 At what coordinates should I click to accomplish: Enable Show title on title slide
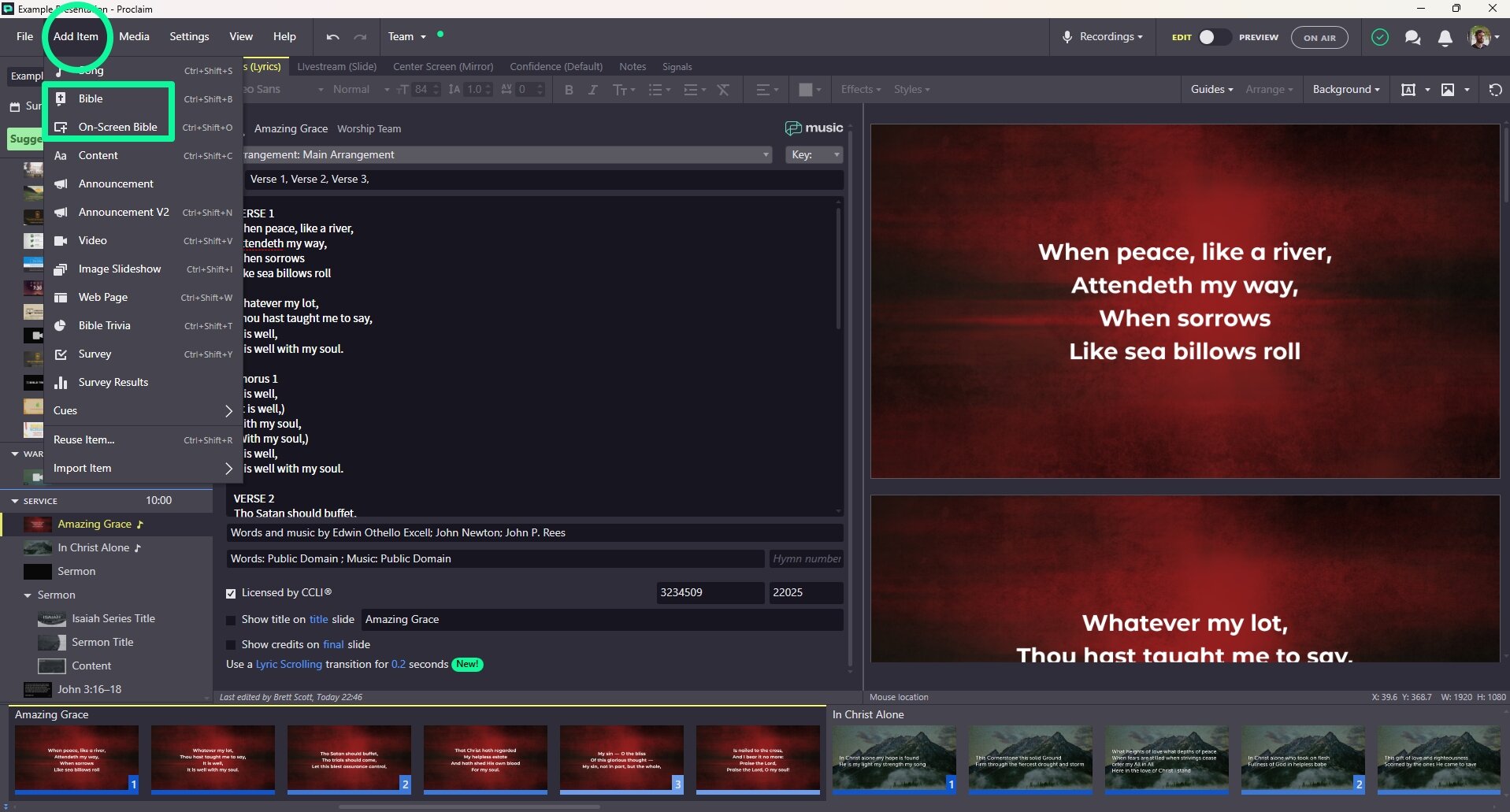point(231,621)
